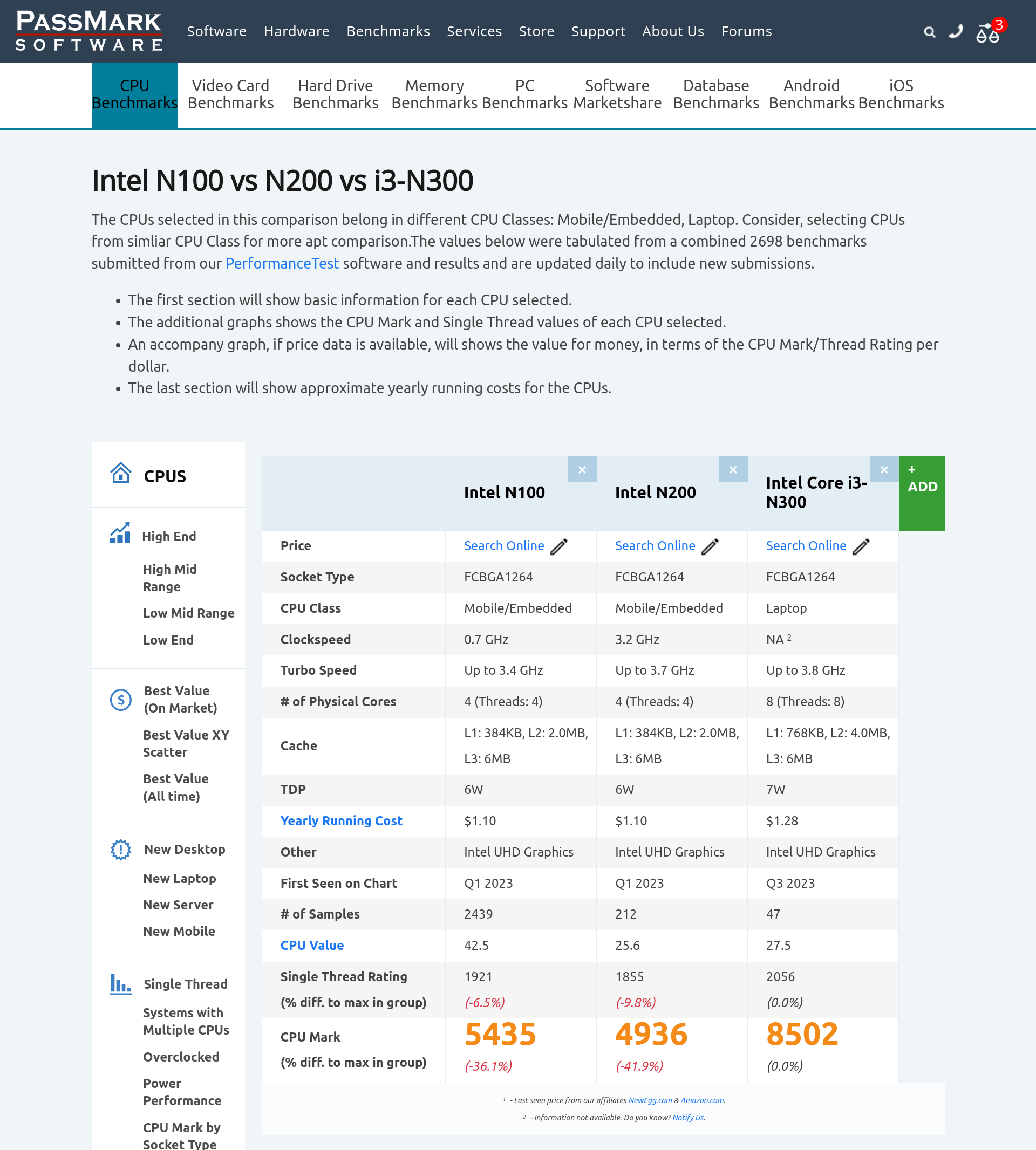Click the CPUS home icon in sidebar

[x=121, y=473]
